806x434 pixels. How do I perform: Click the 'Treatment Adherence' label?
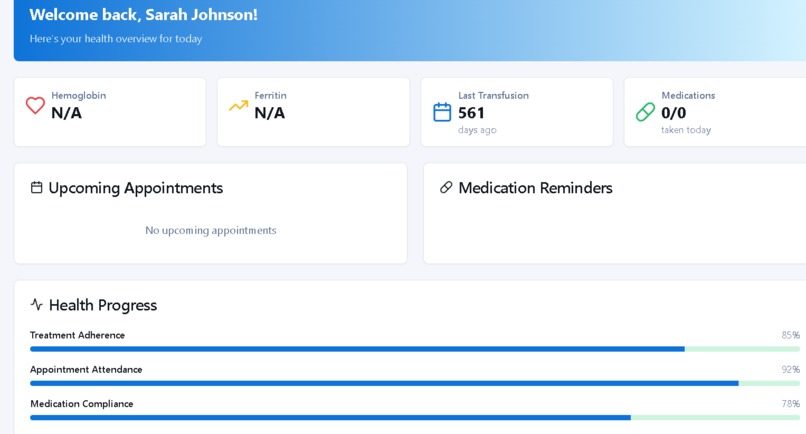click(x=77, y=335)
